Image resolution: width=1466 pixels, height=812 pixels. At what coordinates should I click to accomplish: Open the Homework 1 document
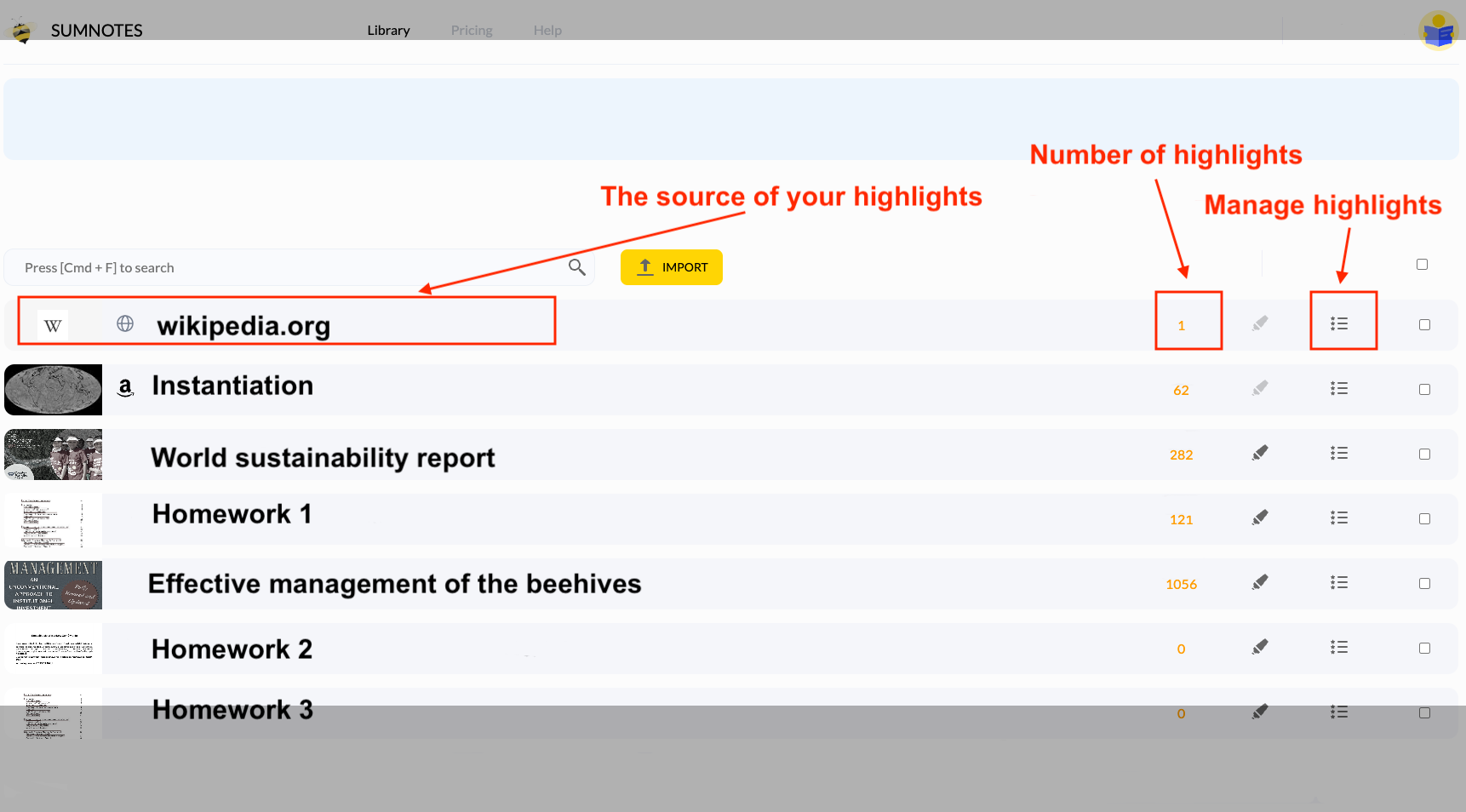(232, 514)
